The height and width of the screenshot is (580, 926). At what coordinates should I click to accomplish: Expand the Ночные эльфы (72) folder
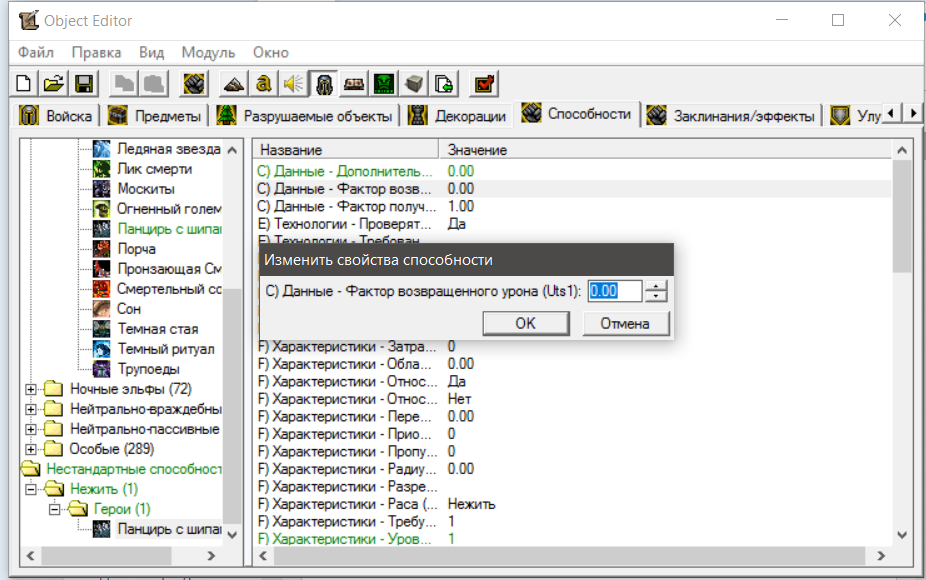click(x=31, y=389)
